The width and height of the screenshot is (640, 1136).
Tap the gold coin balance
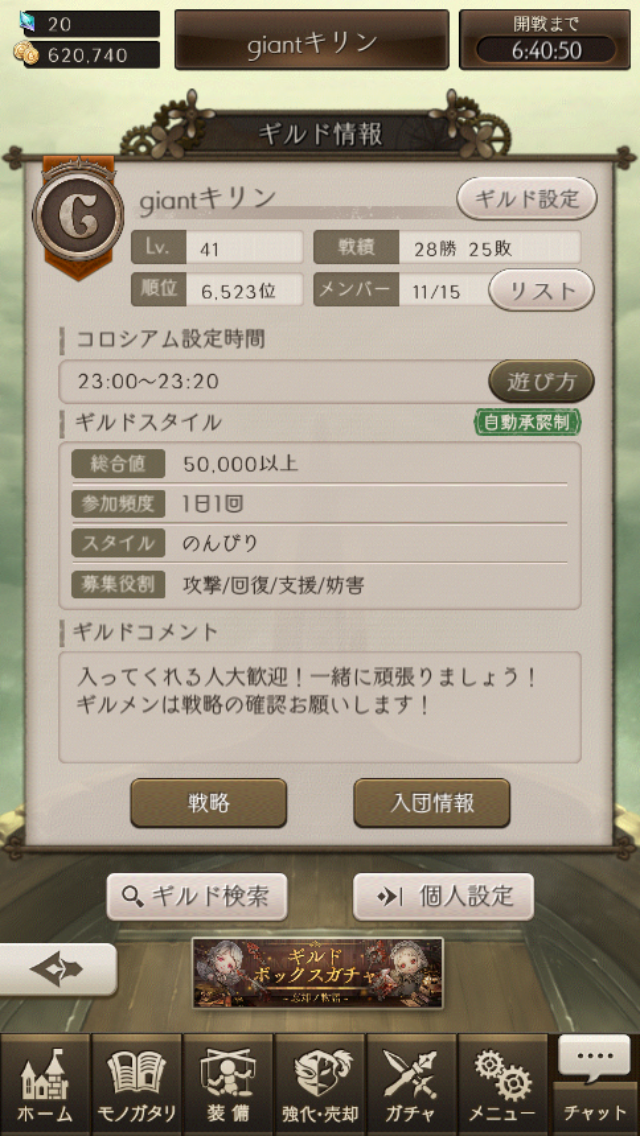87,54
